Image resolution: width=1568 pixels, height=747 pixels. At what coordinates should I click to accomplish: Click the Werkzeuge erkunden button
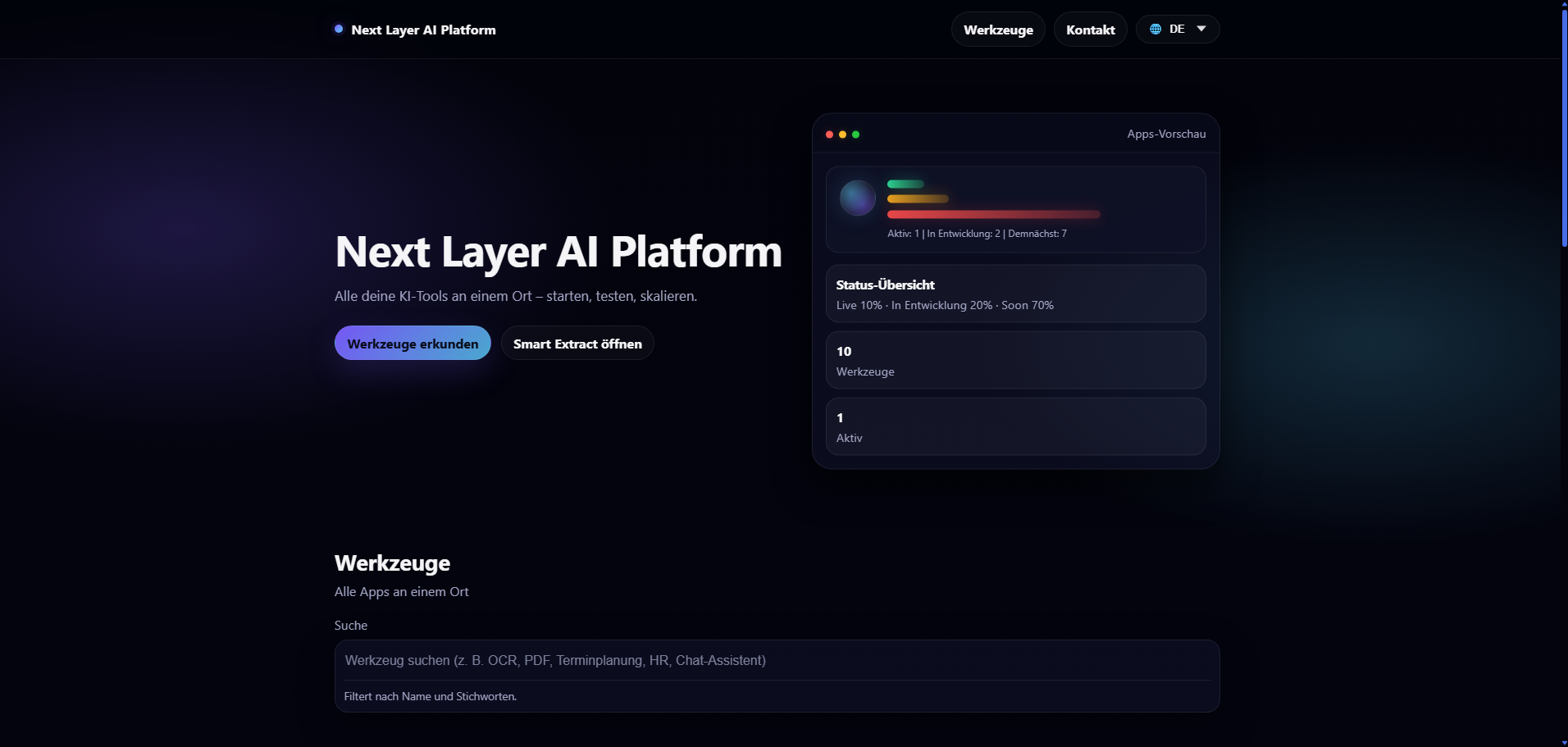[412, 343]
